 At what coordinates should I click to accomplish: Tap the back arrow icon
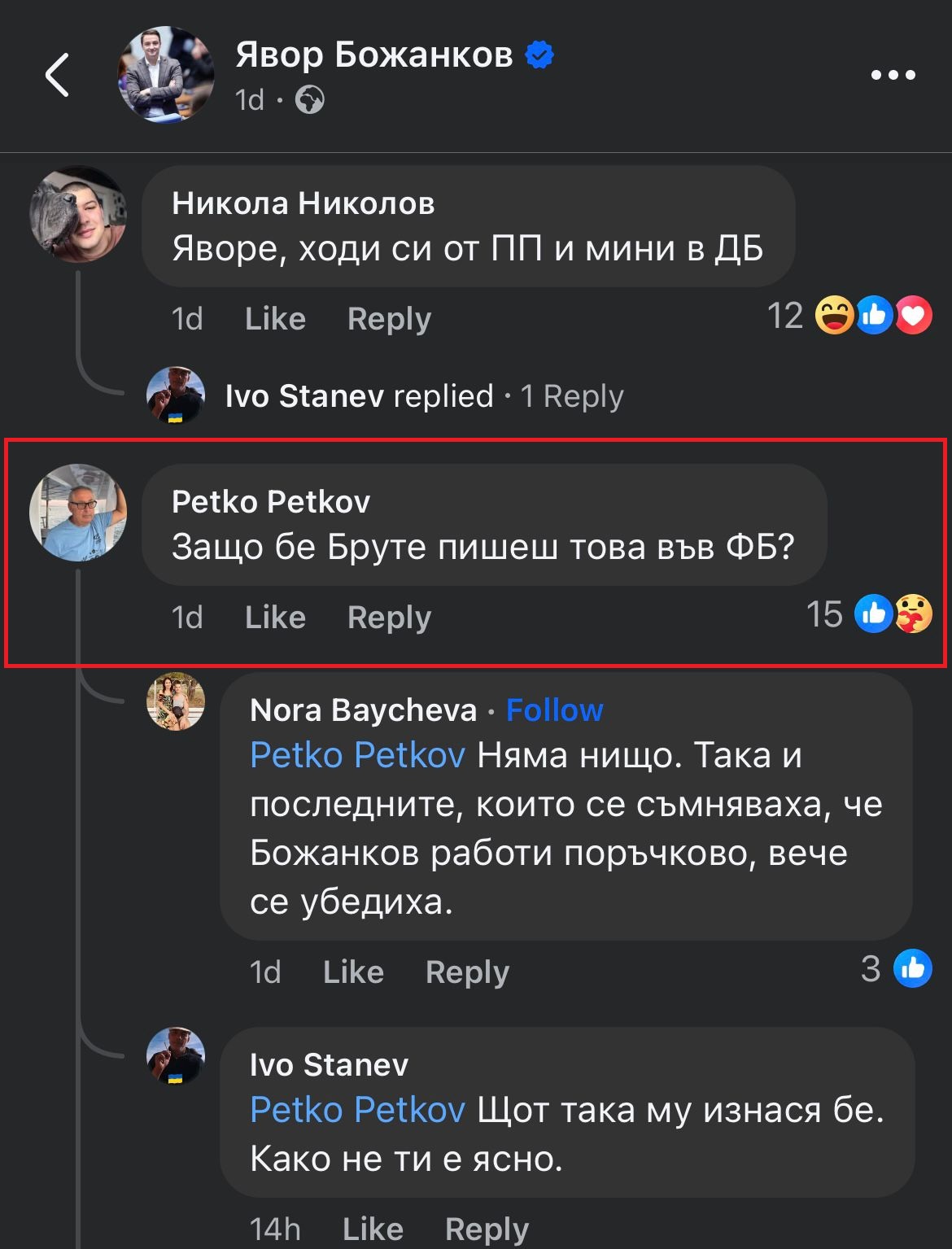point(58,76)
